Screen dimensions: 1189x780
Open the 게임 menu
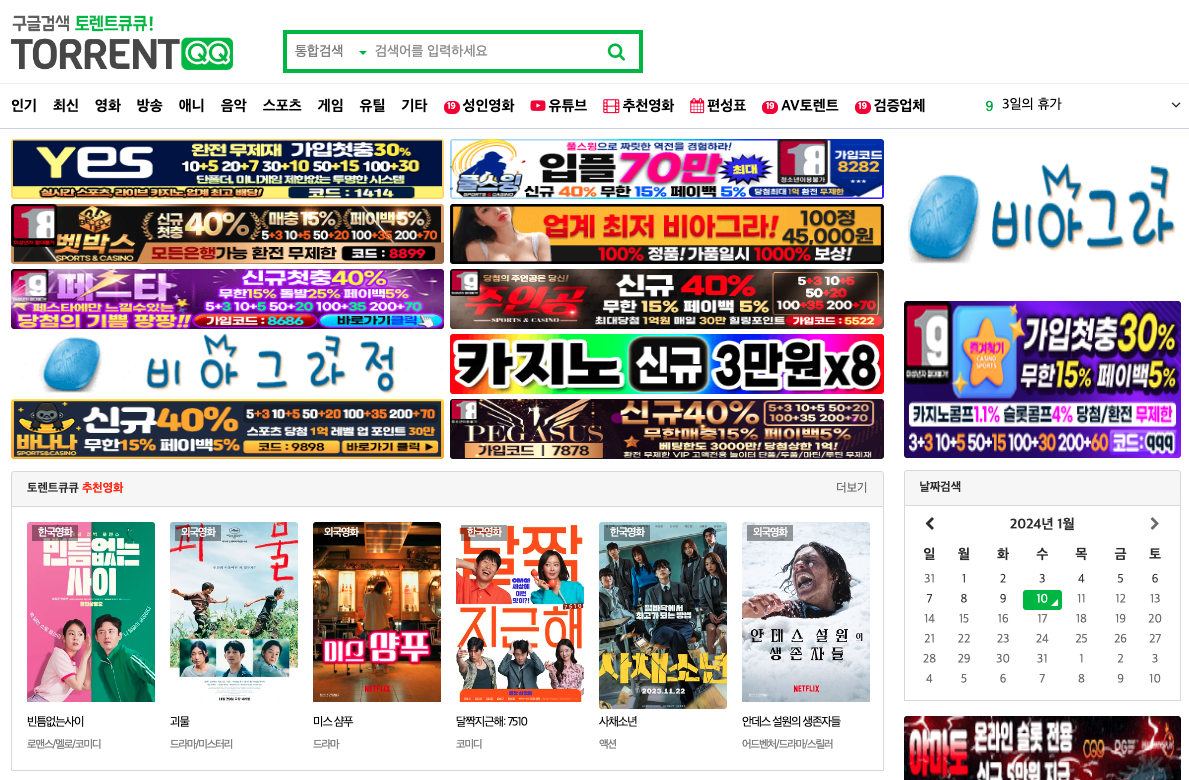click(x=331, y=105)
